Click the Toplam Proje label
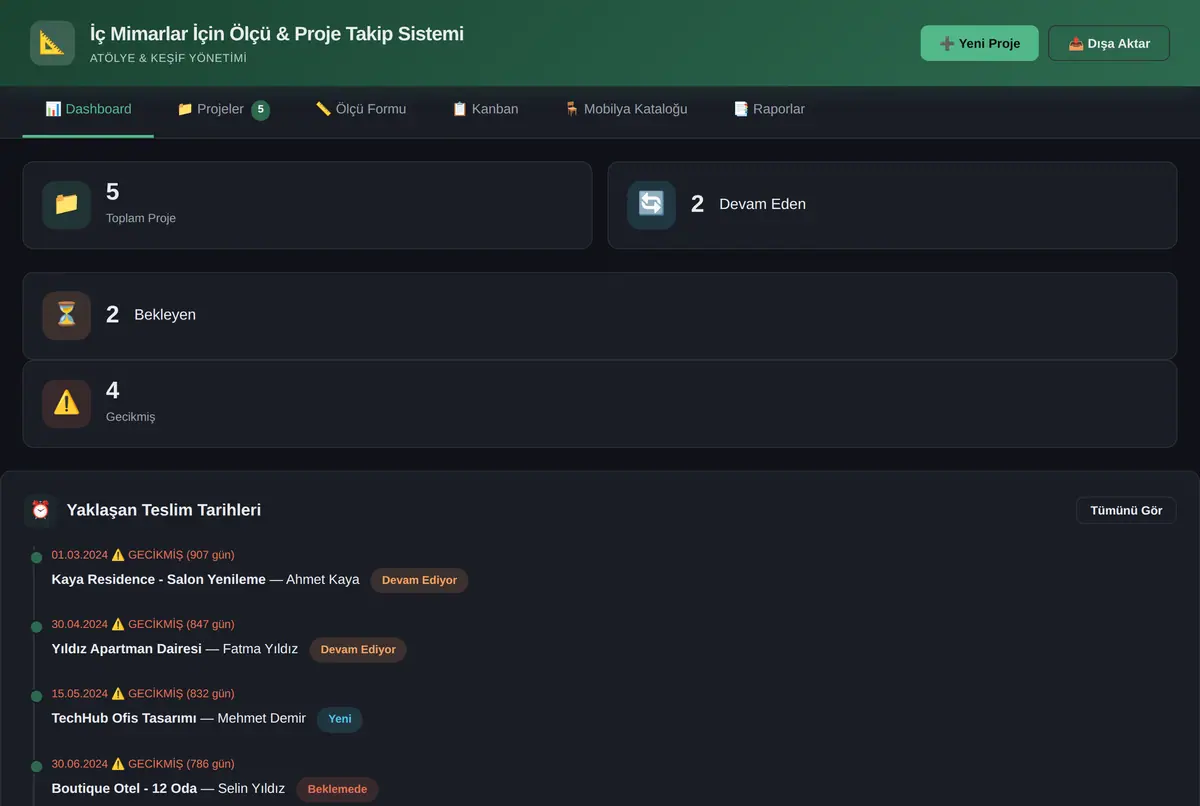This screenshot has height=806, width=1200. tap(141, 218)
